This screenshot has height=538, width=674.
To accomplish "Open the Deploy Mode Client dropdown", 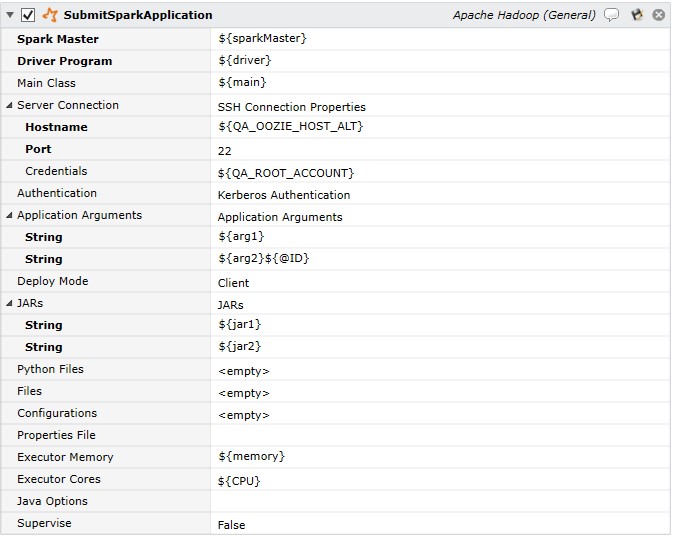I will click(440, 281).
